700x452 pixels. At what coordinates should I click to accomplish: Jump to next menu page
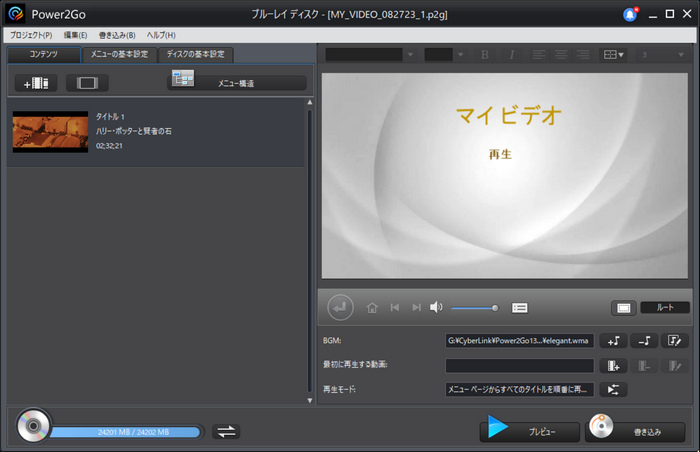point(416,307)
